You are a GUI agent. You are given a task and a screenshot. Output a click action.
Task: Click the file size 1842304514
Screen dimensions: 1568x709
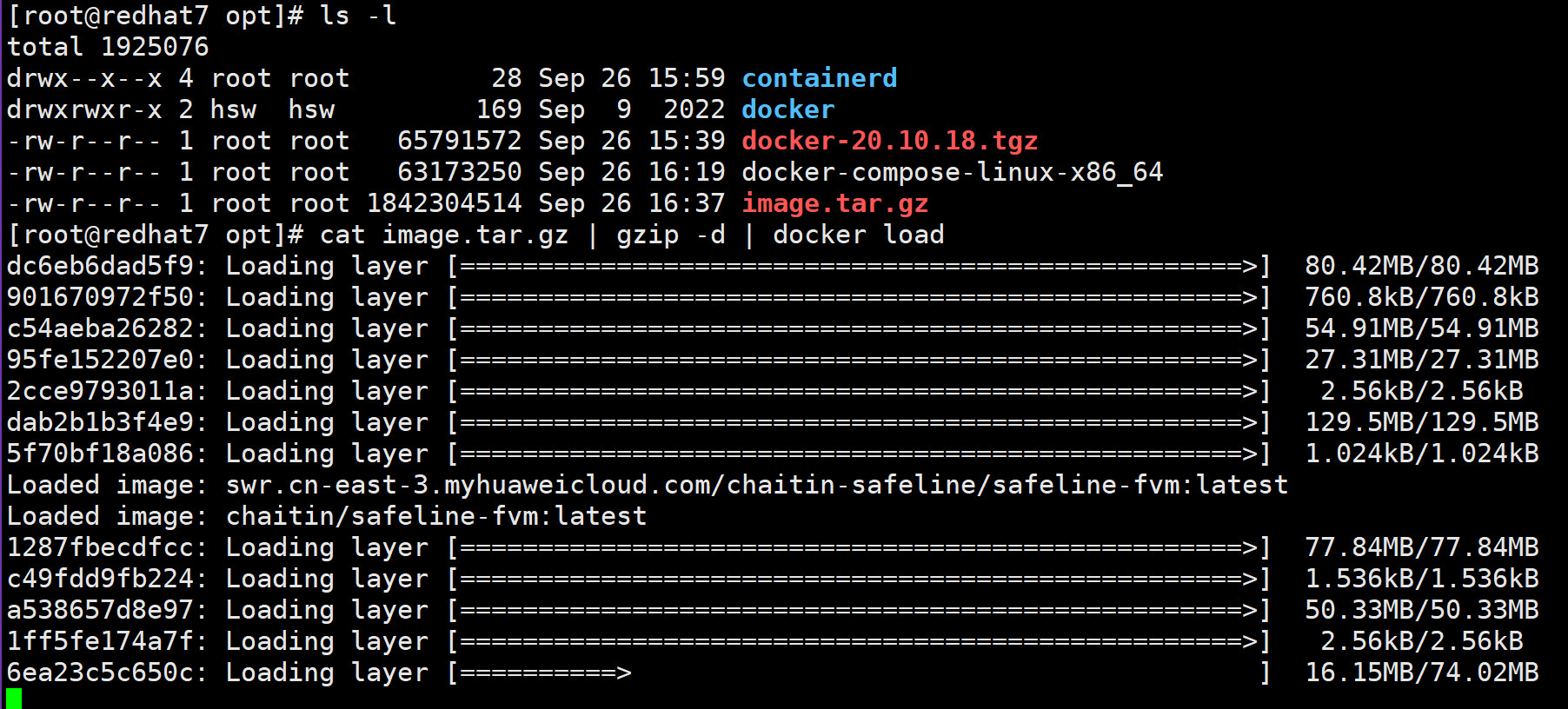tap(444, 203)
